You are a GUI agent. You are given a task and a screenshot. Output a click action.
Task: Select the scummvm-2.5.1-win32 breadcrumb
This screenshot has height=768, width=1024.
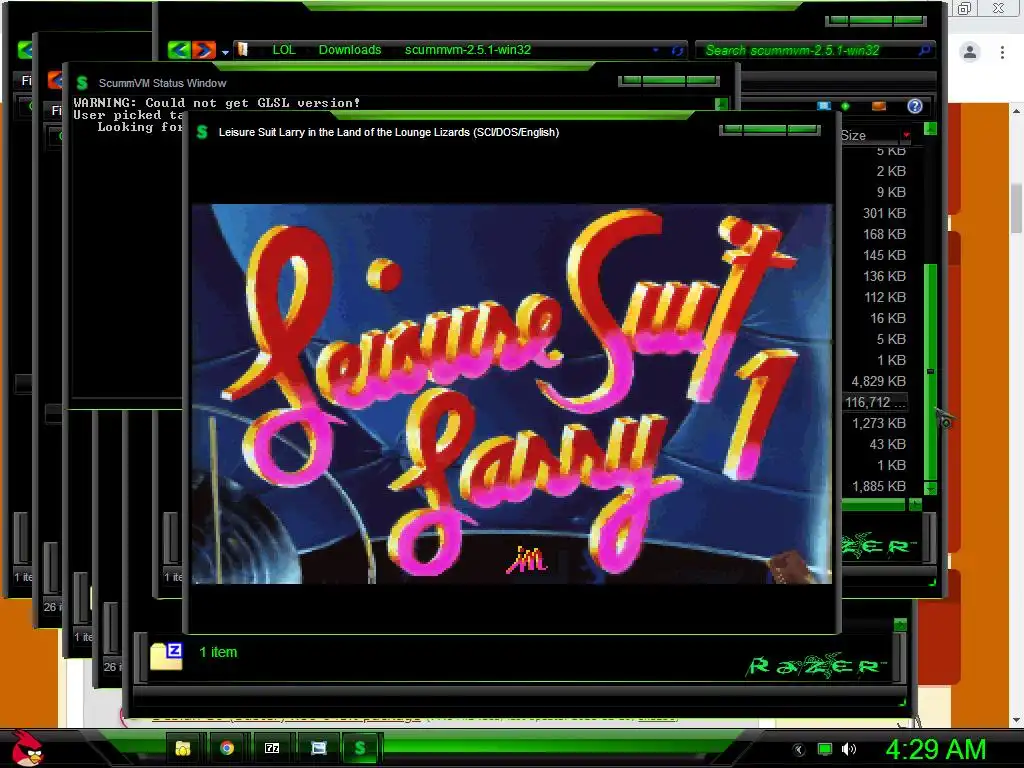(x=468, y=50)
